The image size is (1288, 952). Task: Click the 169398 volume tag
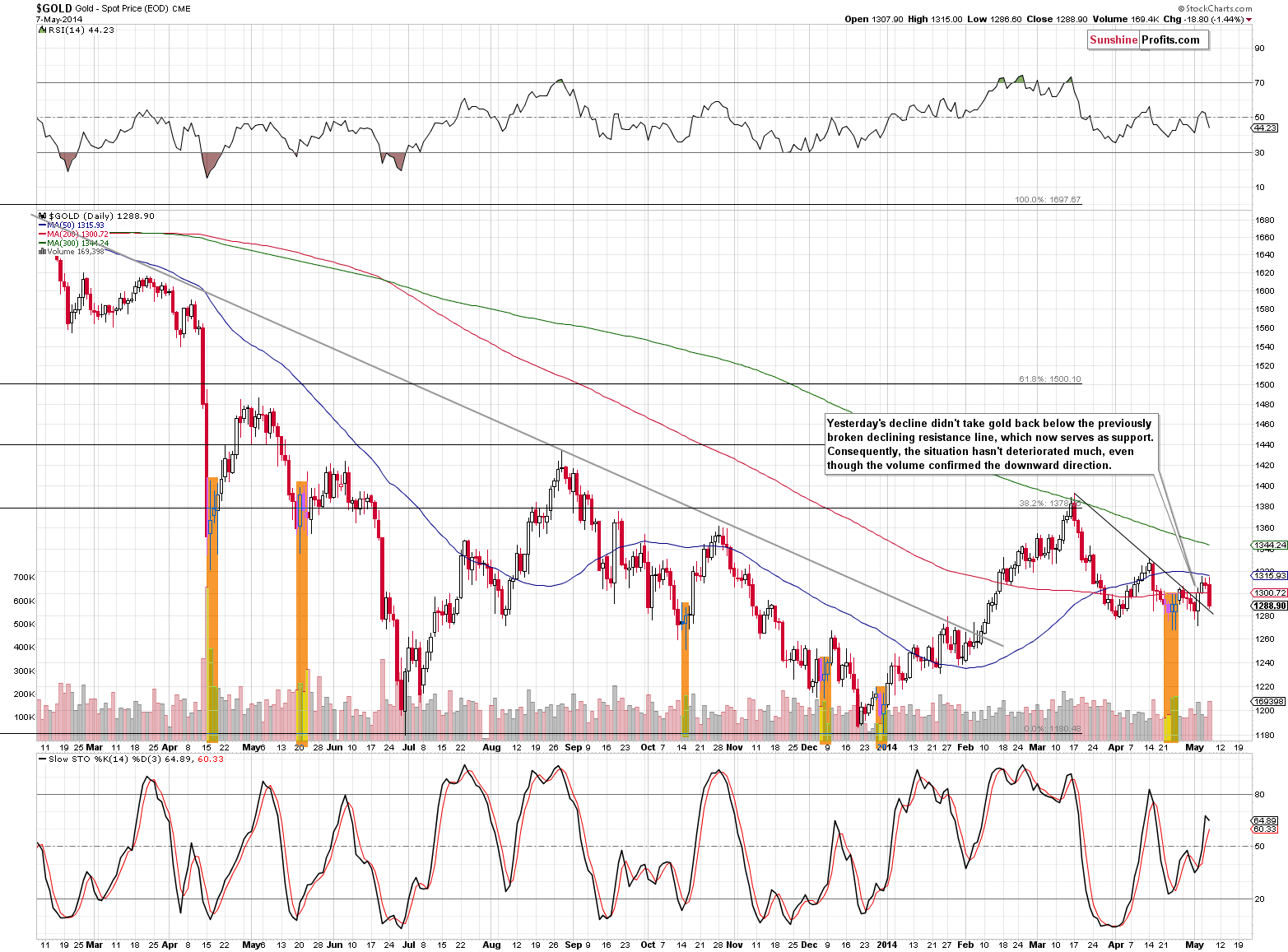point(1268,701)
